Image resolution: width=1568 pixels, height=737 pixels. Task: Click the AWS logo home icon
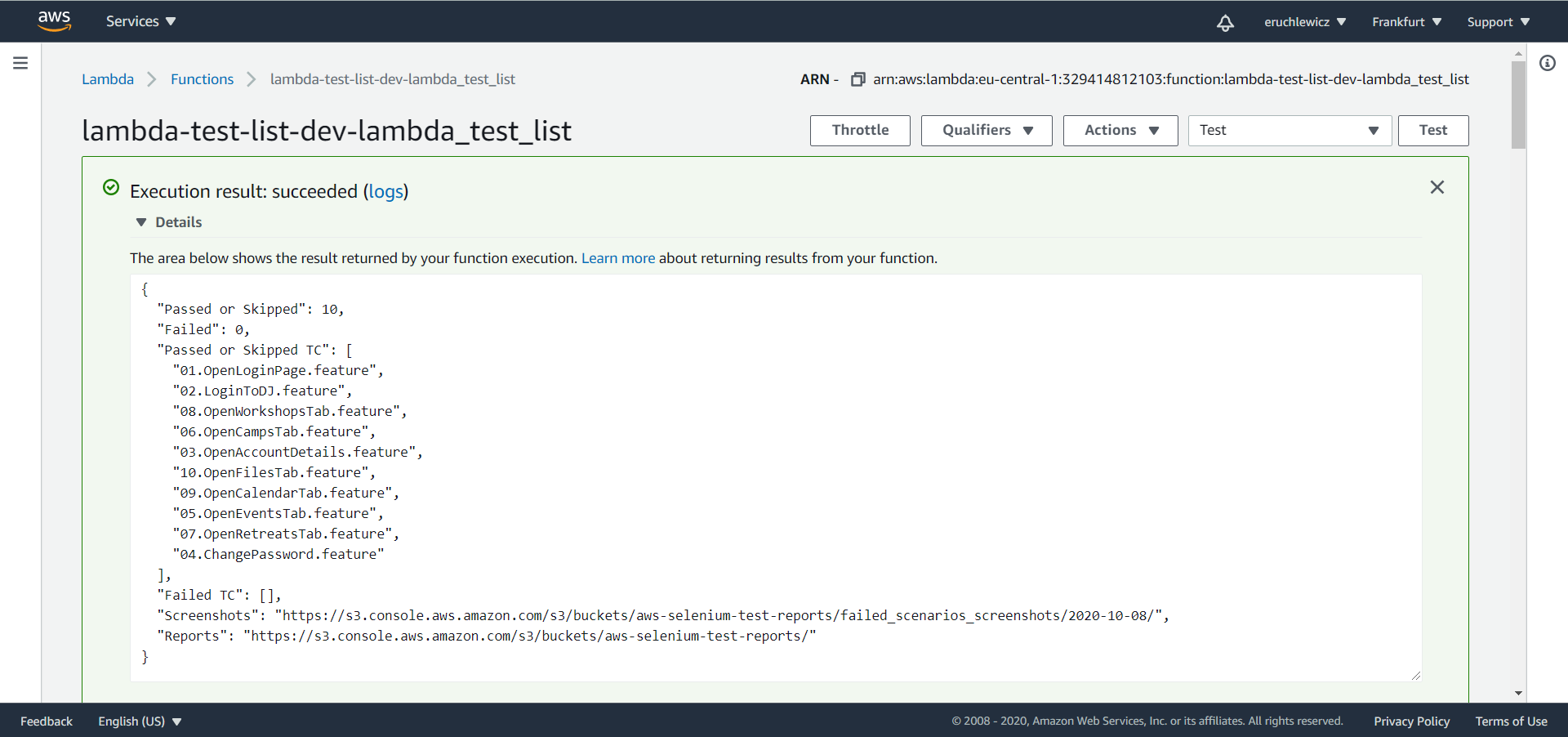pyautogui.click(x=54, y=21)
